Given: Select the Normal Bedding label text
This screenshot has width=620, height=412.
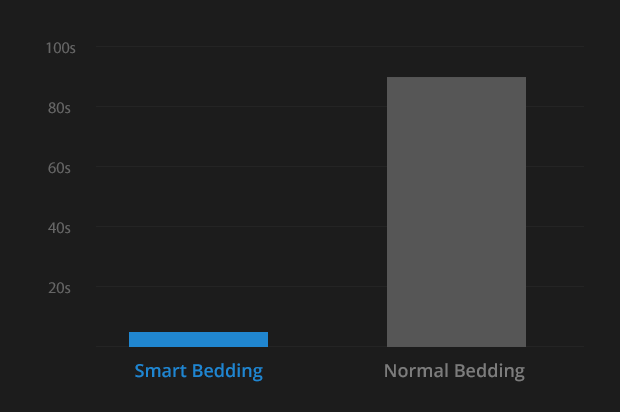Looking at the screenshot, I should tap(454, 372).
